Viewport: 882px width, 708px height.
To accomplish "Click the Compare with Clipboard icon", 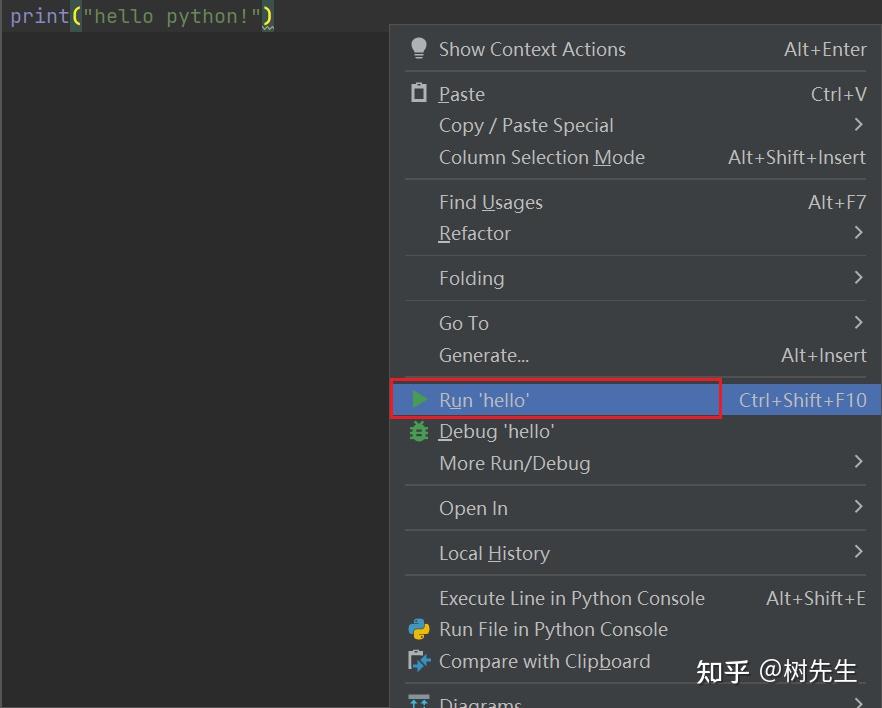I will [418, 661].
